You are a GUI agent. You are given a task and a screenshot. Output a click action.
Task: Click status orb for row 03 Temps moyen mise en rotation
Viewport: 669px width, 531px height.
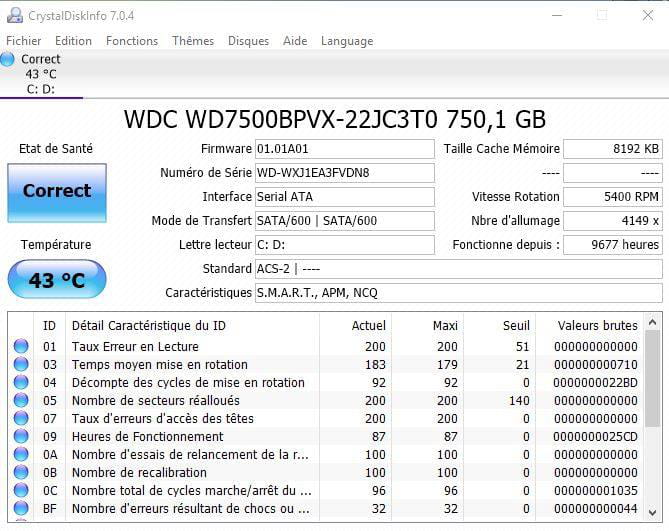coord(21,364)
